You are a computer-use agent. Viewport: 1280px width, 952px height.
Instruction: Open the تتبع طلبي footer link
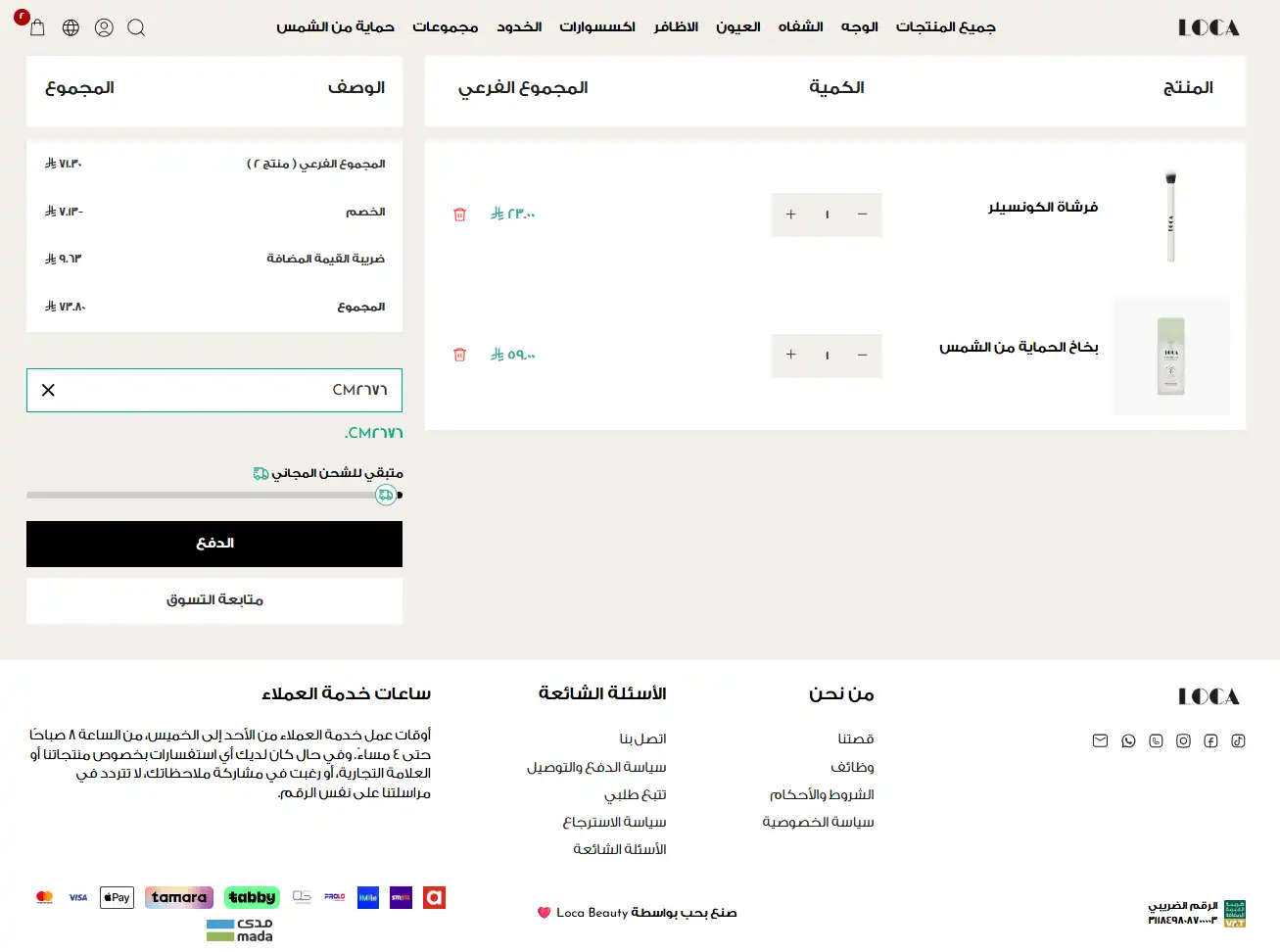pyautogui.click(x=636, y=794)
